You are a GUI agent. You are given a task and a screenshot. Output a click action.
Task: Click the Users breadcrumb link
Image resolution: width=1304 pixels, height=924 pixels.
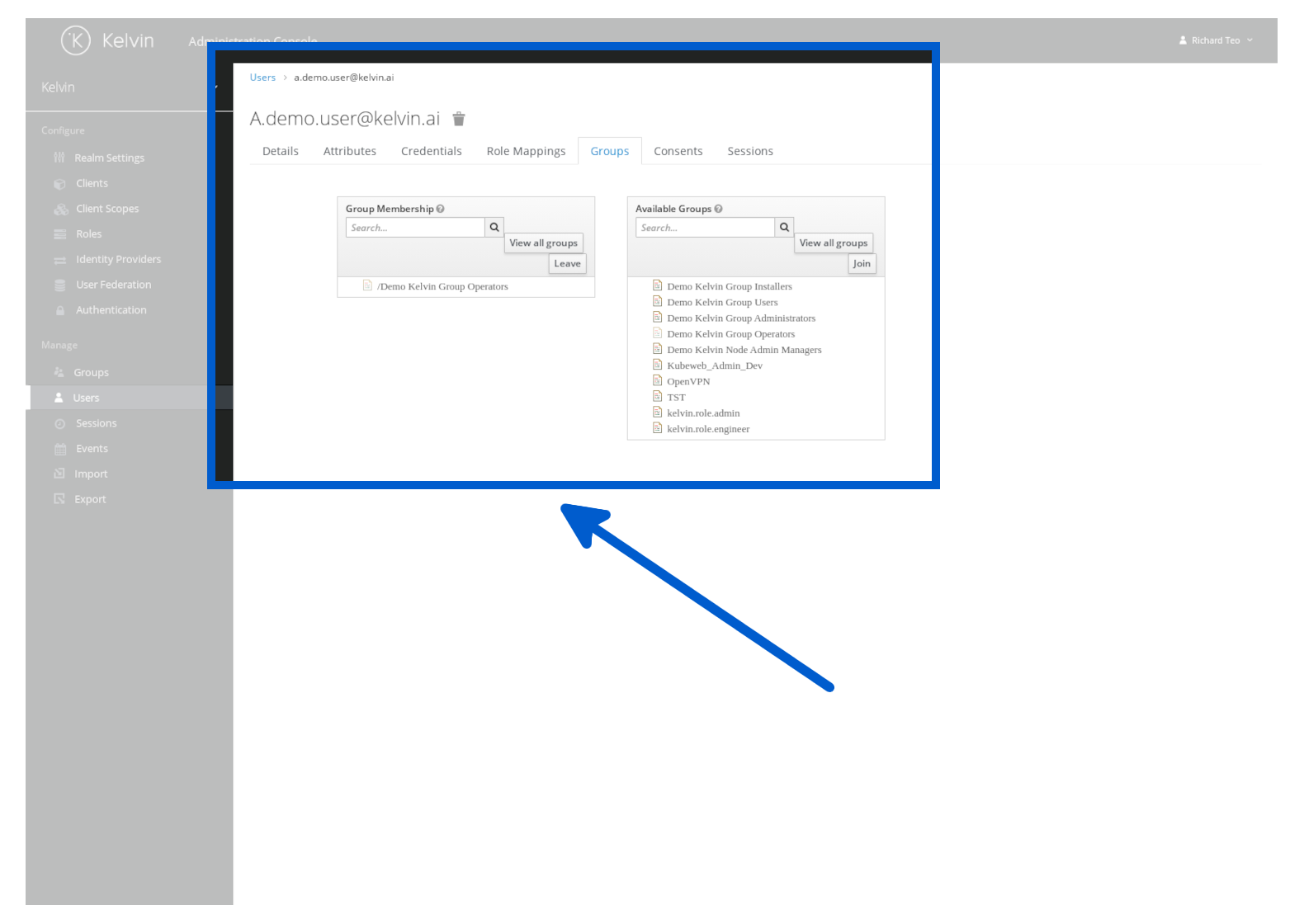[262, 78]
